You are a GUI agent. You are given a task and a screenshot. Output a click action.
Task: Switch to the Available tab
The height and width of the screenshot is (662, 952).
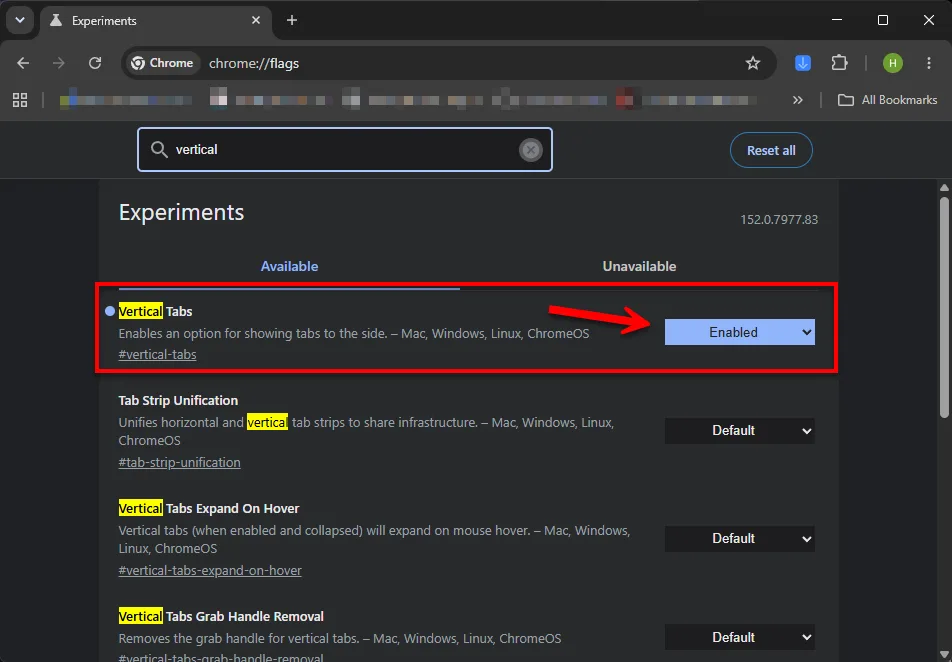click(289, 266)
